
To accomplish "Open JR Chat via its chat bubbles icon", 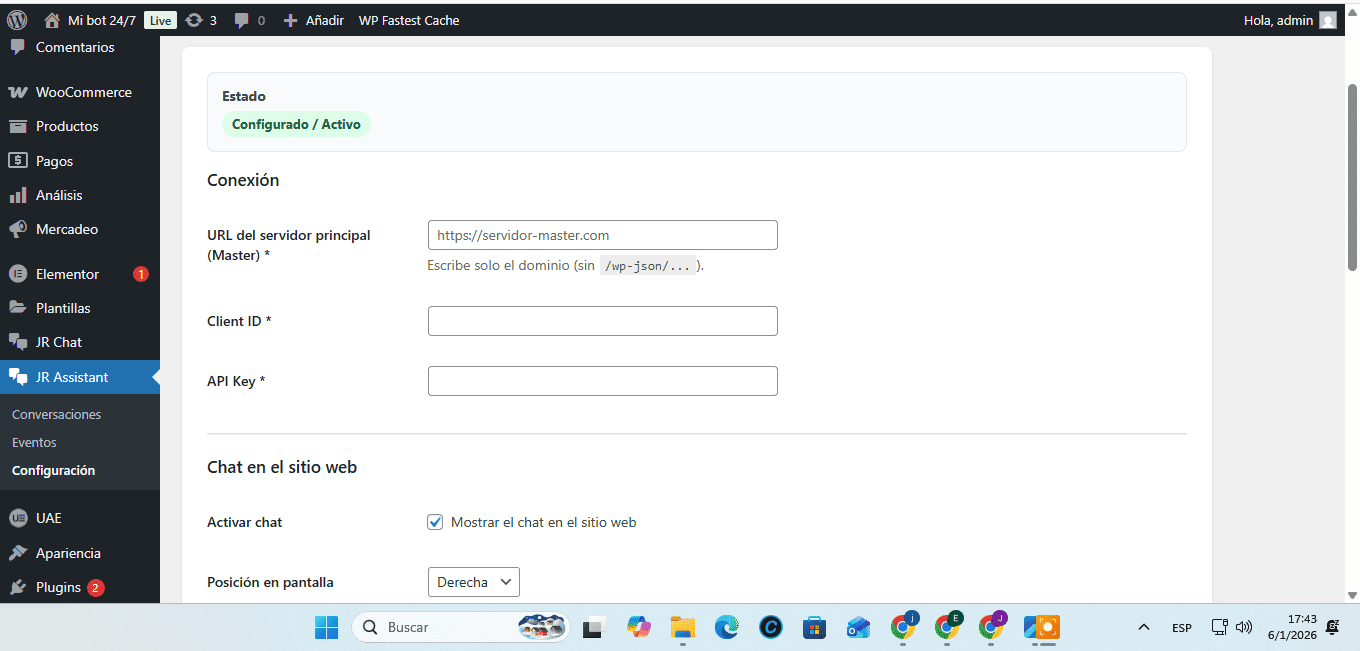I will 20,341.
